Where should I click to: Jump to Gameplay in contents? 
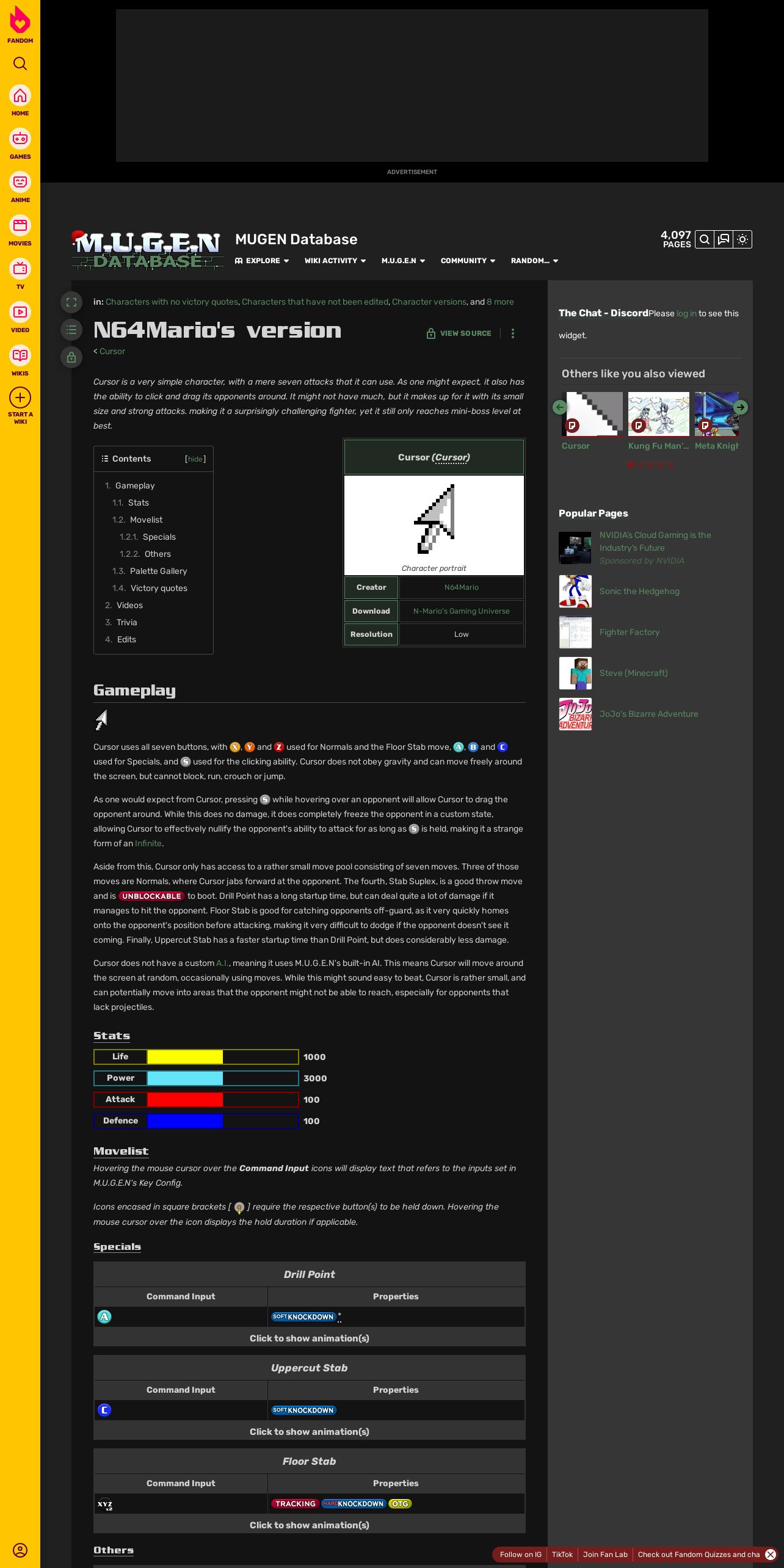click(x=135, y=485)
